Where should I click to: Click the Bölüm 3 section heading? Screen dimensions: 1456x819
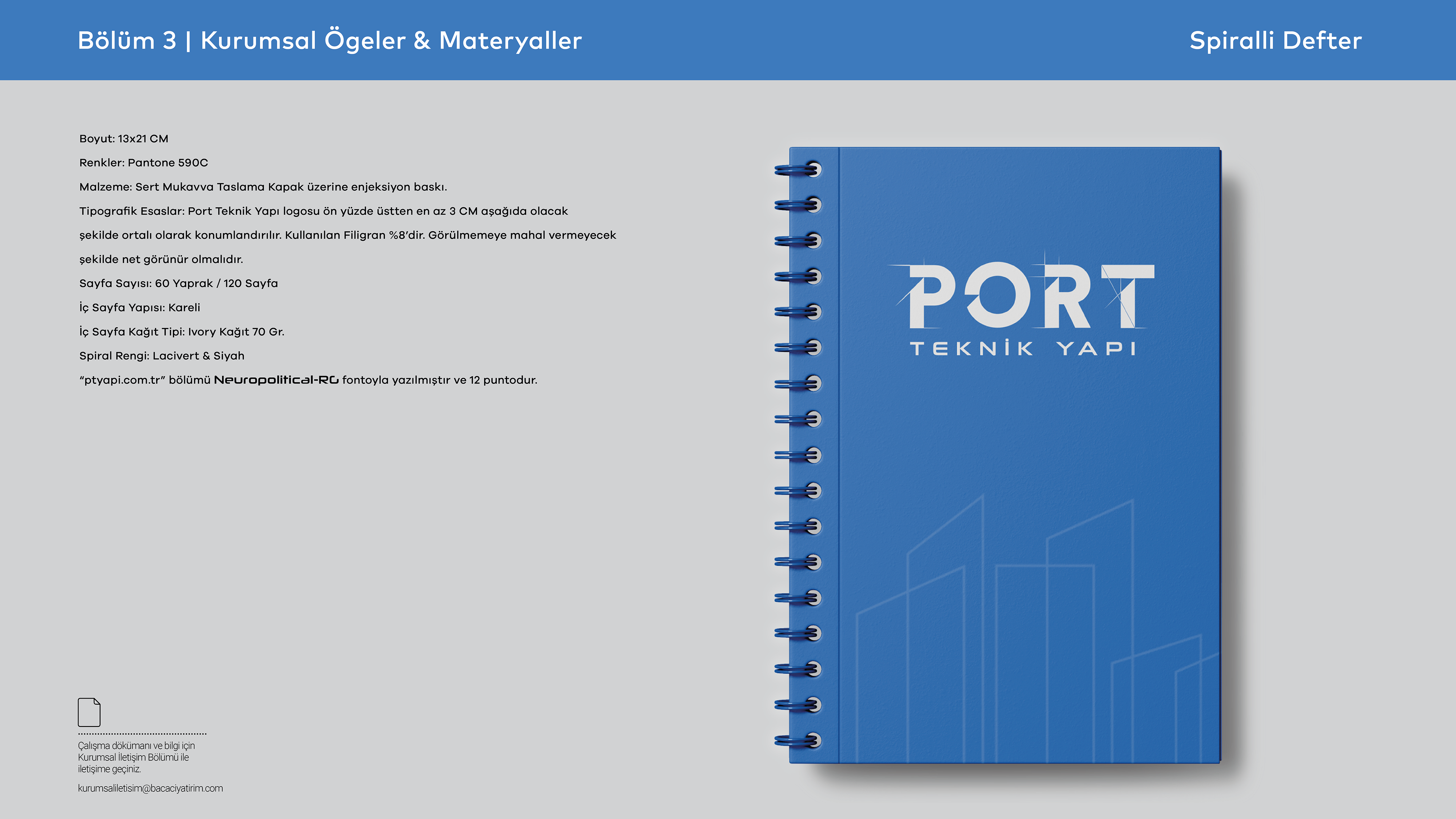tap(127, 41)
